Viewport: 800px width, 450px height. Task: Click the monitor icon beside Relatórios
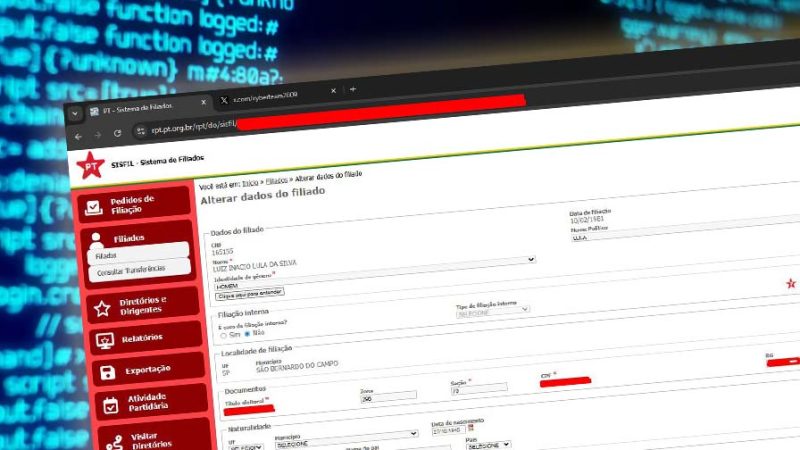pos(105,341)
